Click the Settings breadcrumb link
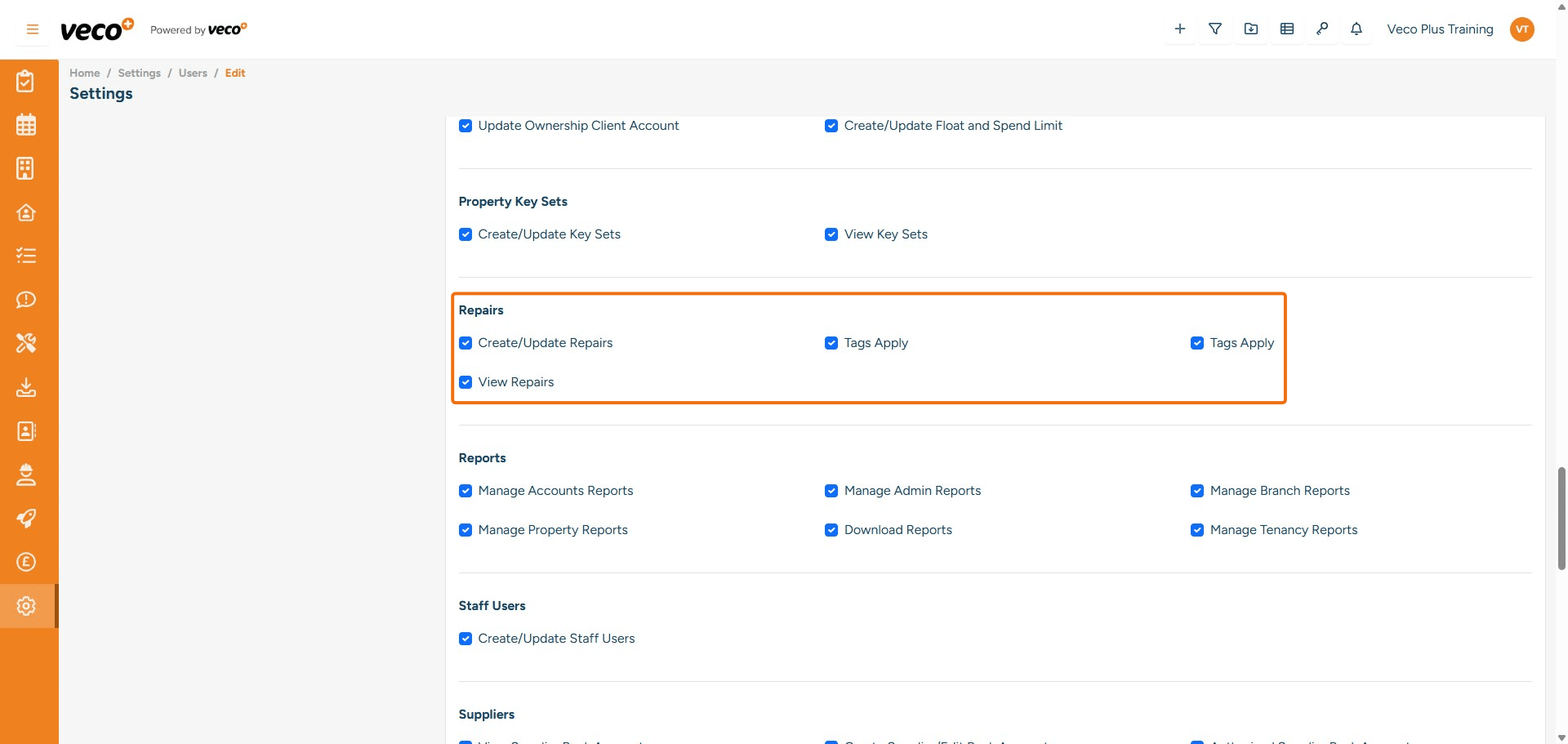The width and height of the screenshot is (1568, 744). click(139, 73)
